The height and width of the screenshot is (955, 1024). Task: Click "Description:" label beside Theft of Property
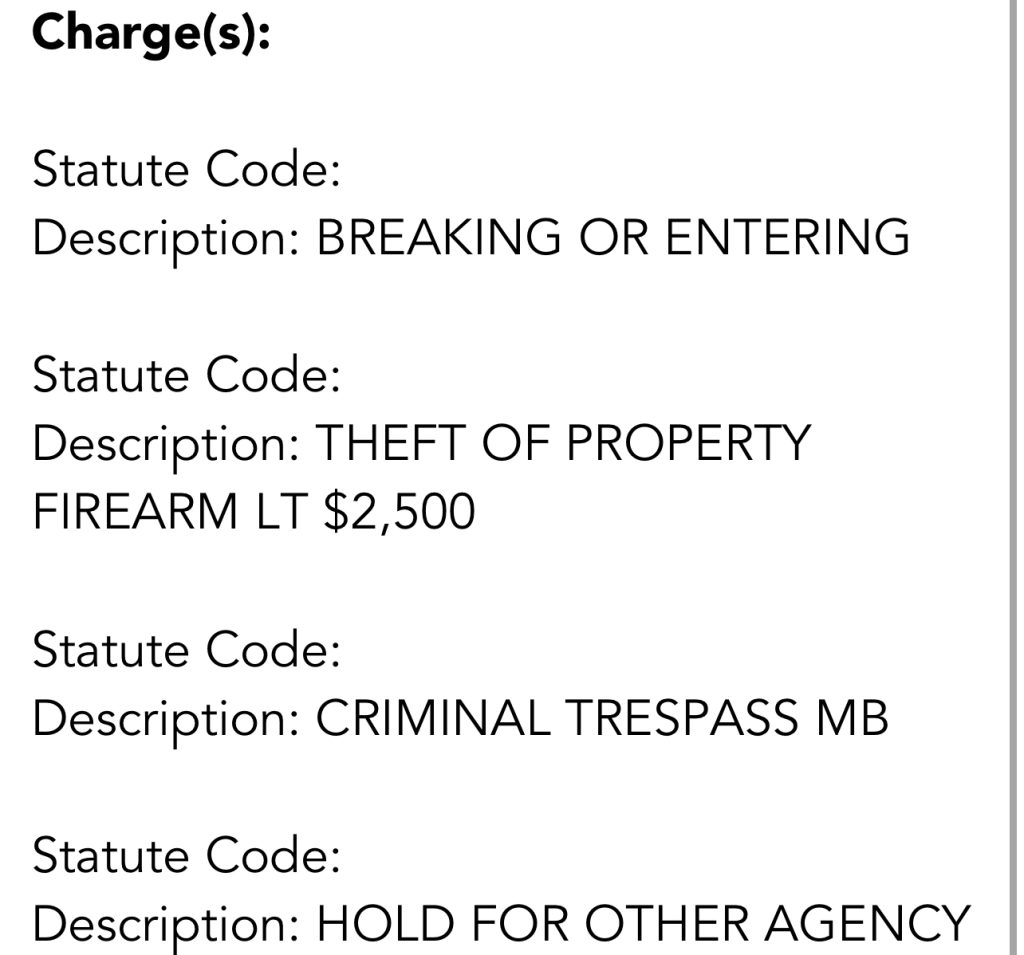point(166,443)
